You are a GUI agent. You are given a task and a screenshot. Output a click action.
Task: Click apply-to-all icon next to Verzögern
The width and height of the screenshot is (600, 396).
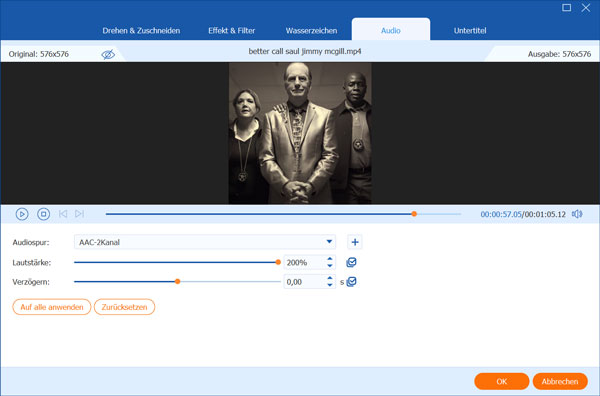click(x=351, y=282)
